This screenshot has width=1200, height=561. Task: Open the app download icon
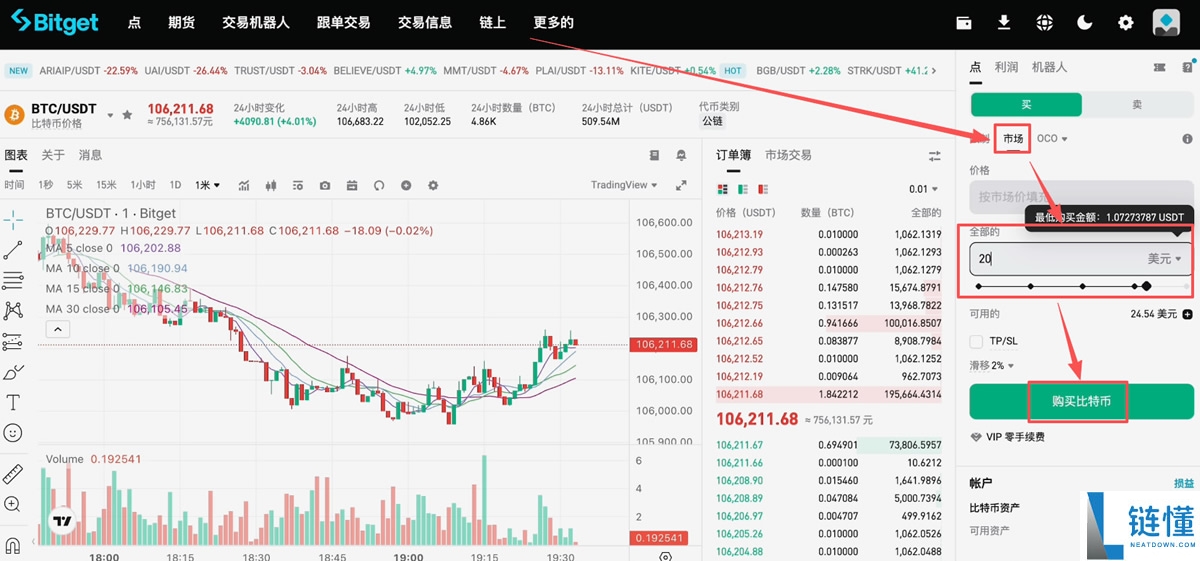pyautogui.click(x=1005, y=23)
